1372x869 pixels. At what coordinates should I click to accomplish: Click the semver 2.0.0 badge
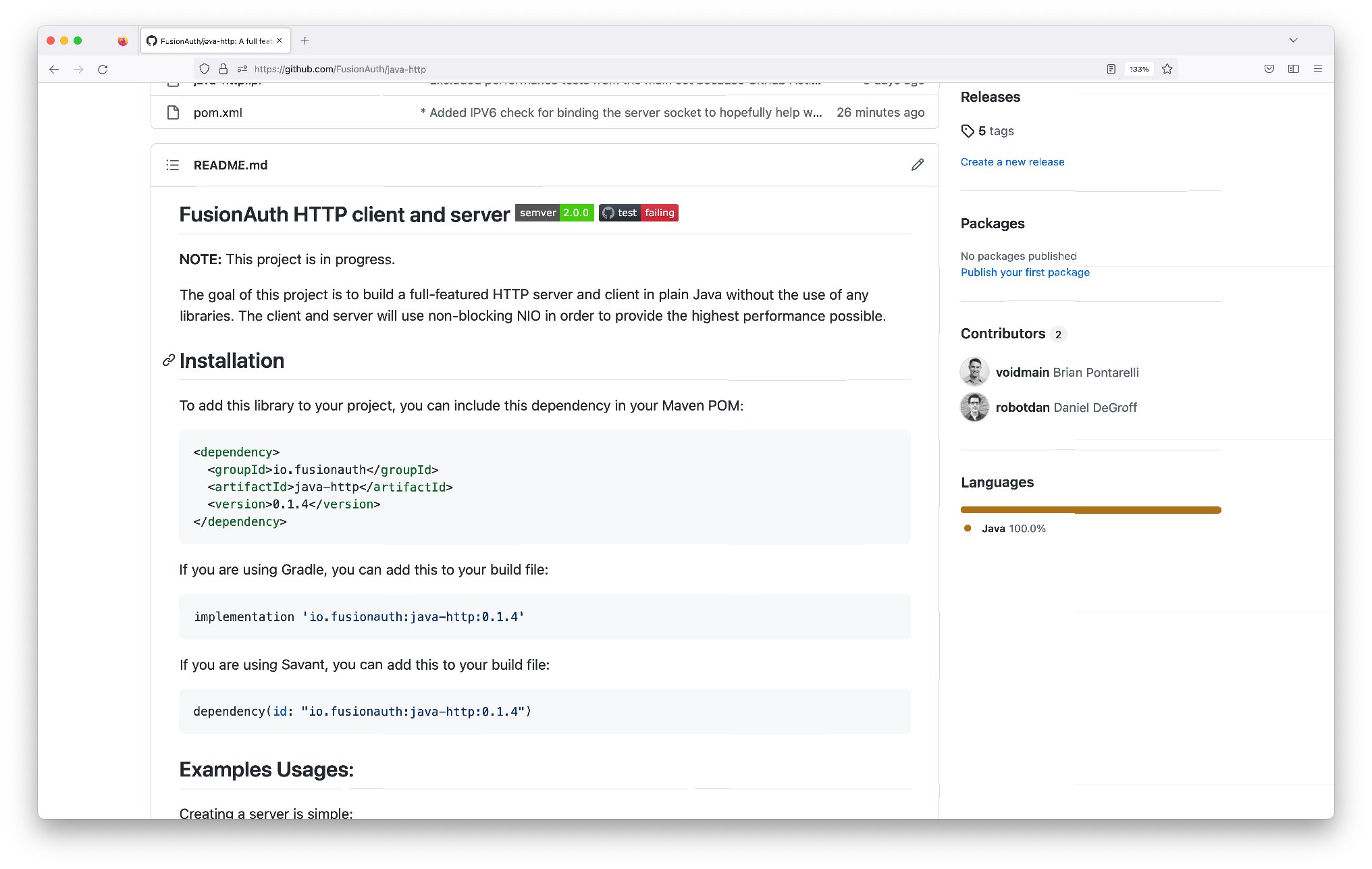[x=554, y=213]
